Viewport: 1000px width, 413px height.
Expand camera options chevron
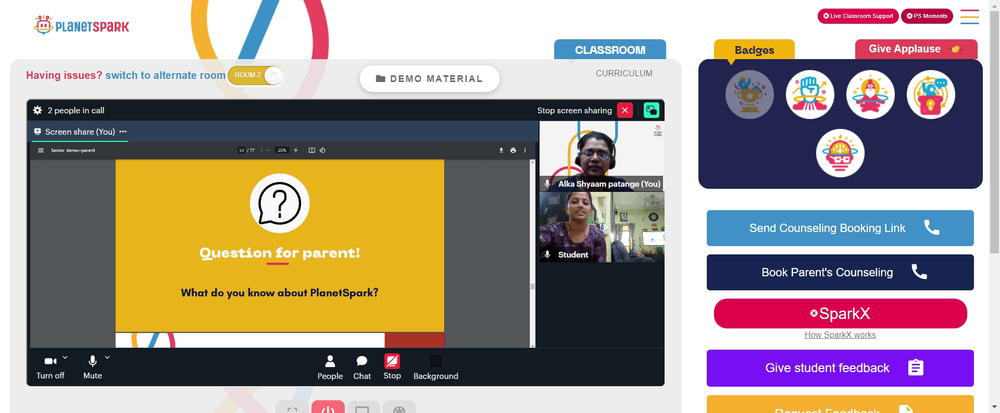[x=65, y=357]
